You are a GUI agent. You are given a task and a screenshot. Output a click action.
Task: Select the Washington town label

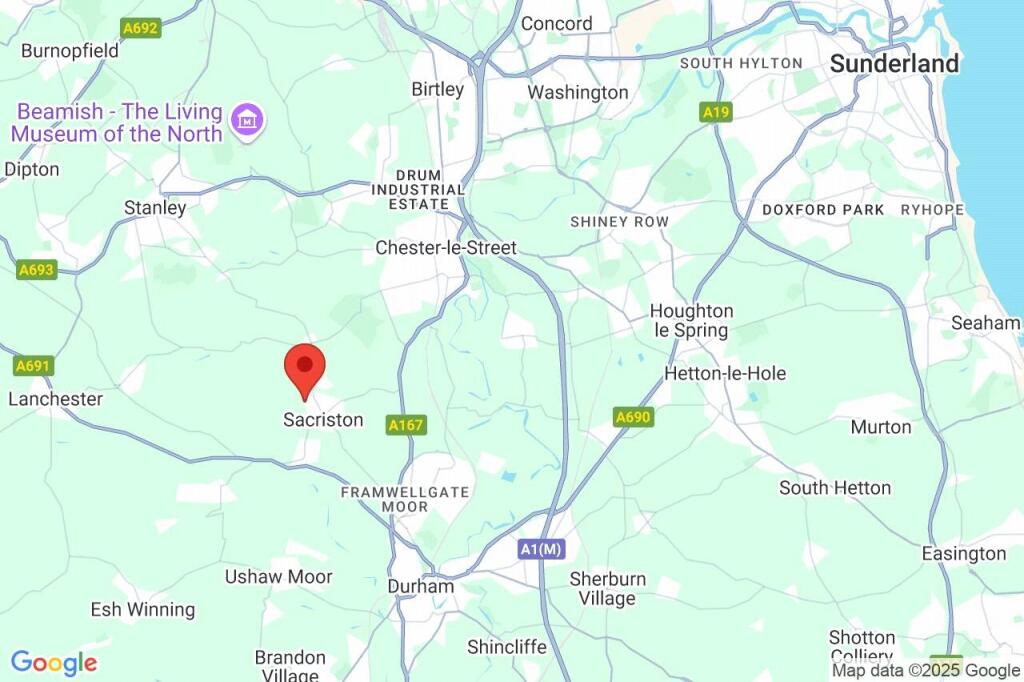coord(578,93)
